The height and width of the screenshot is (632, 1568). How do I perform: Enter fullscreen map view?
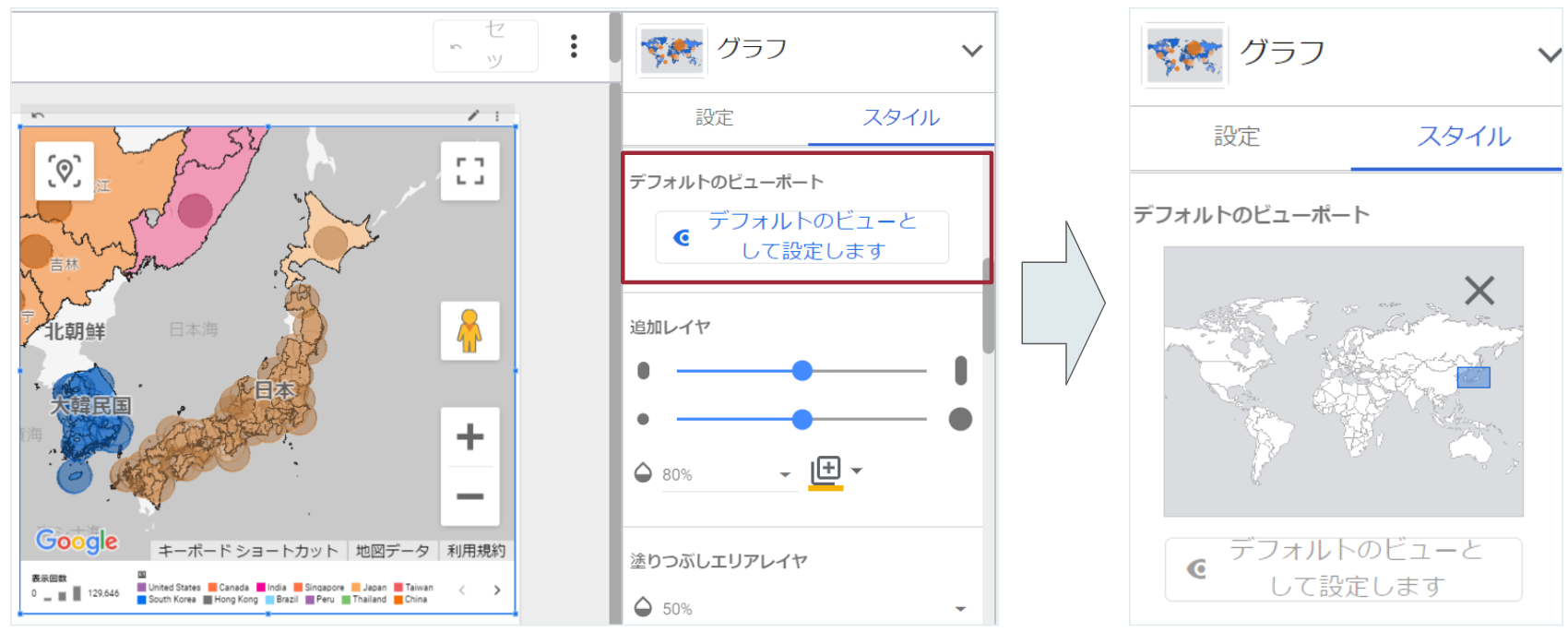[x=469, y=171]
